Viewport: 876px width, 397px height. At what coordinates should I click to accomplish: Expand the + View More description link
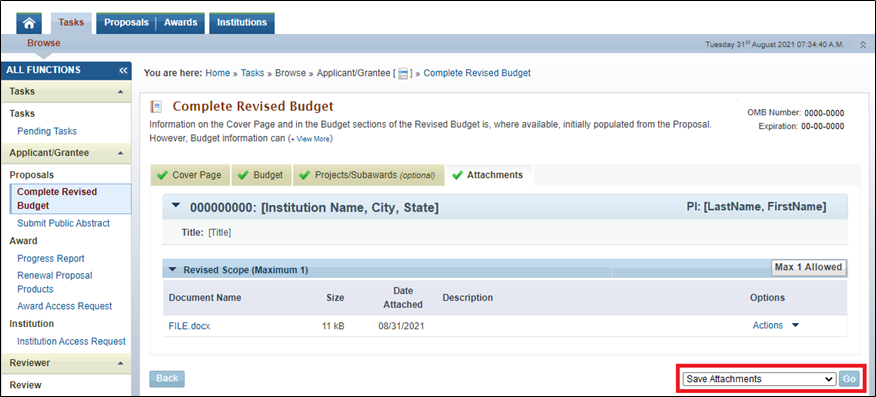(310, 139)
